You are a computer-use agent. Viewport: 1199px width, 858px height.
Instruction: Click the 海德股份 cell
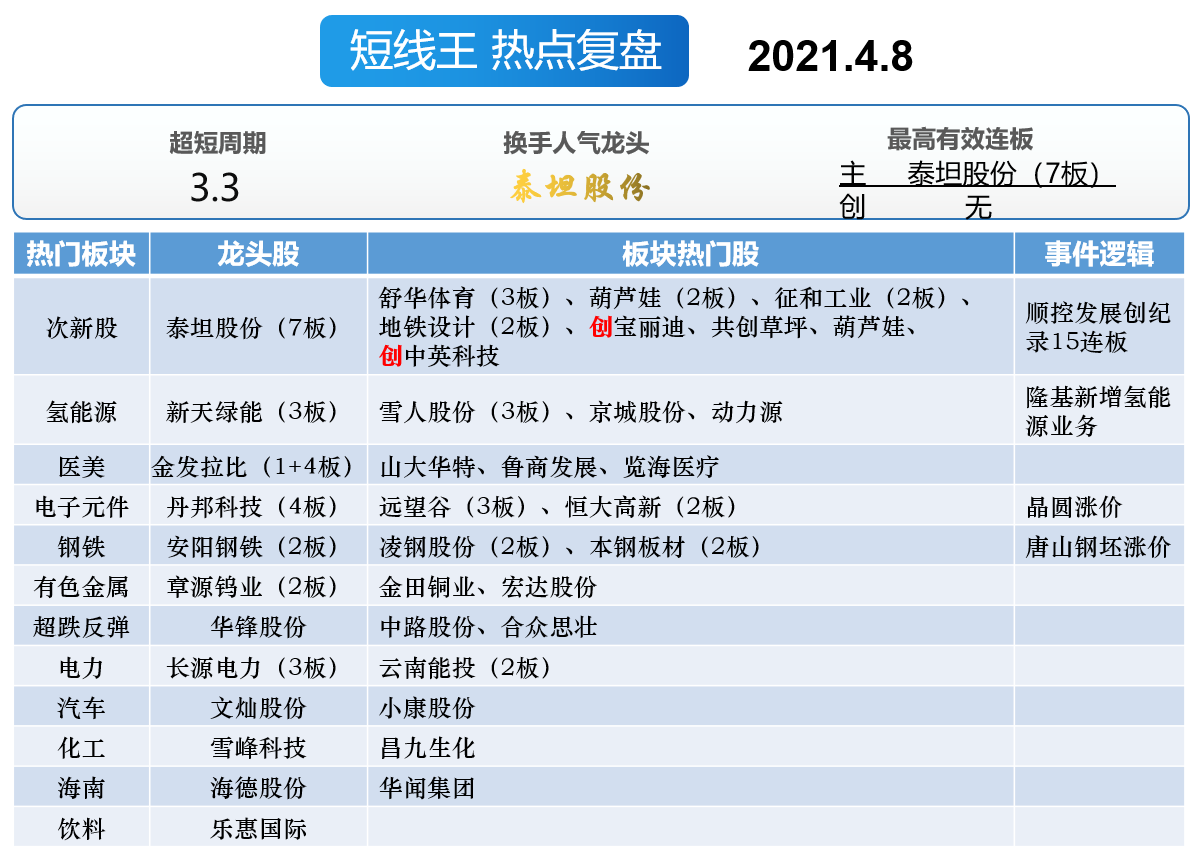tap(258, 788)
